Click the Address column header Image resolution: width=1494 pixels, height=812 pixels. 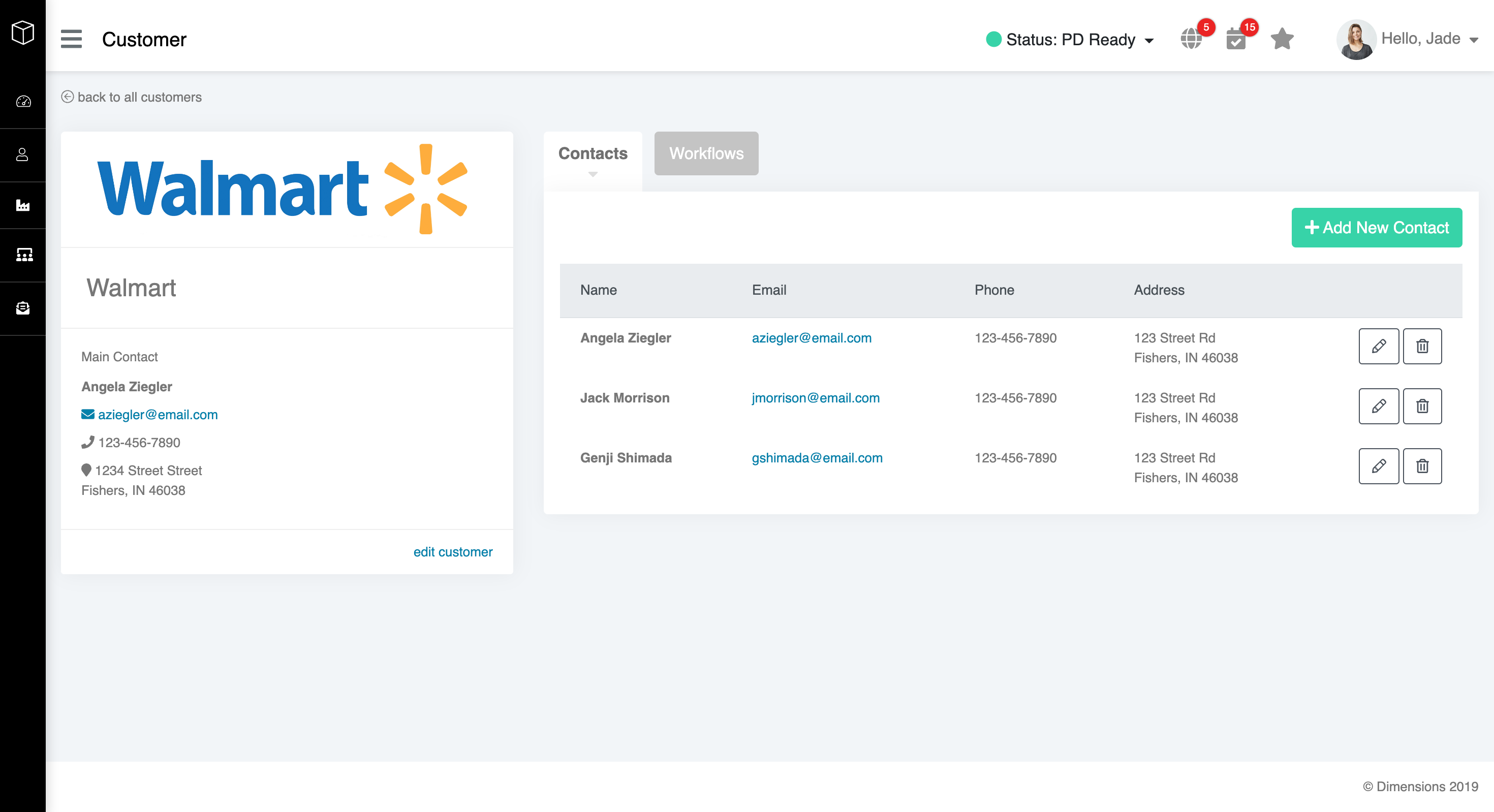[1159, 290]
